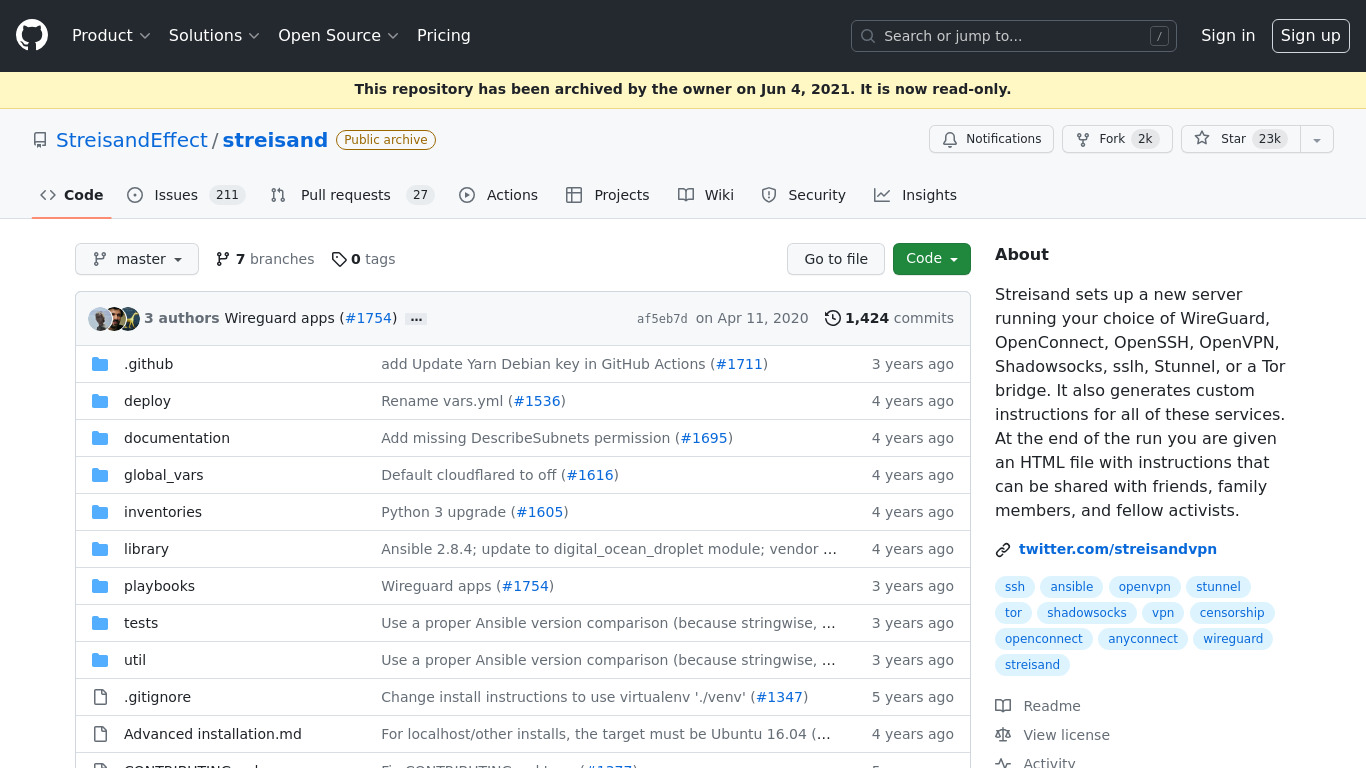Open the playbooks folder name
1366x768 pixels.
click(x=159, y=586)
